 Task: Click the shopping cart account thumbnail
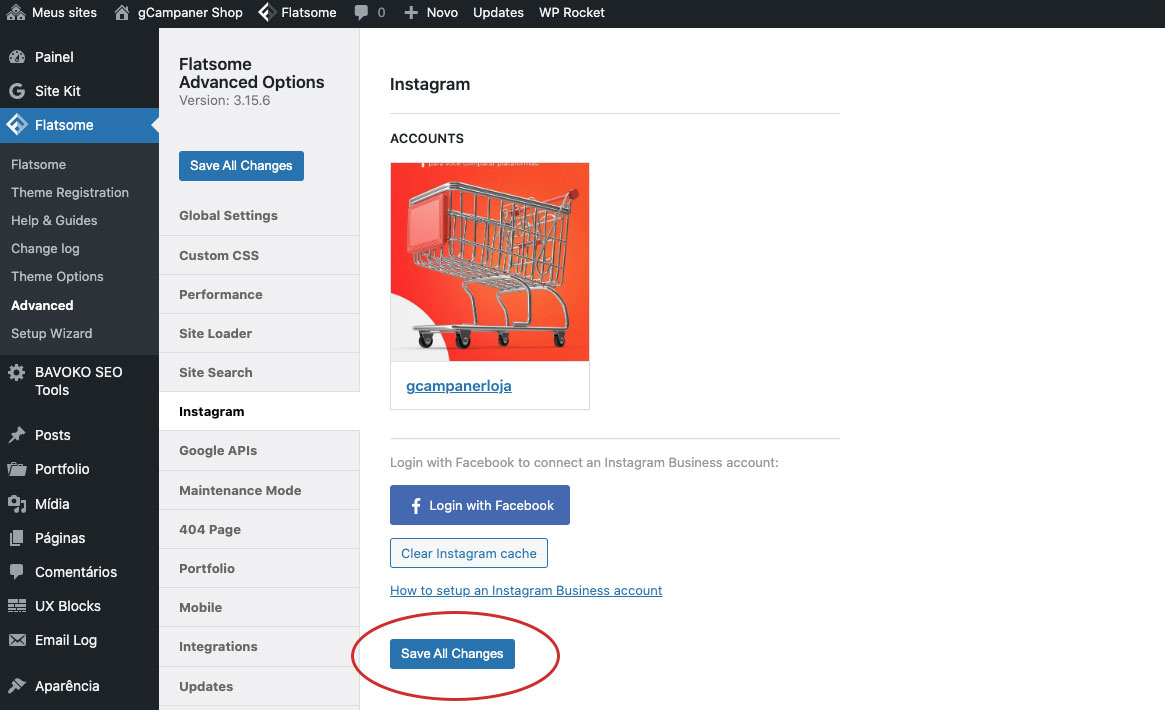click(490, 262)
